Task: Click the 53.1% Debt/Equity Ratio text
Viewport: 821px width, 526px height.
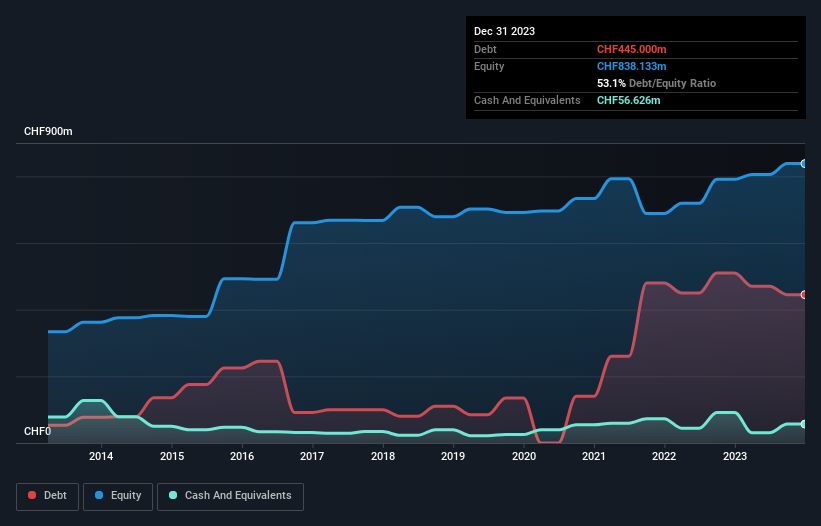Action: pos(656,83)
